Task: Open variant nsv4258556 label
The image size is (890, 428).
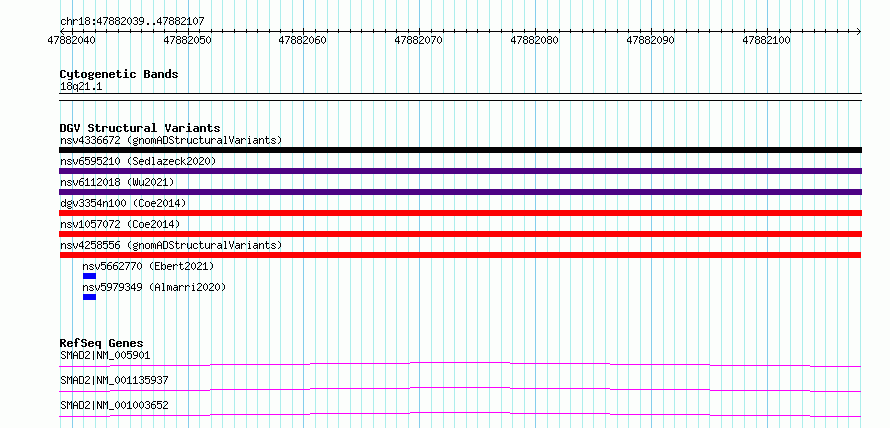Action: point(171,245)
